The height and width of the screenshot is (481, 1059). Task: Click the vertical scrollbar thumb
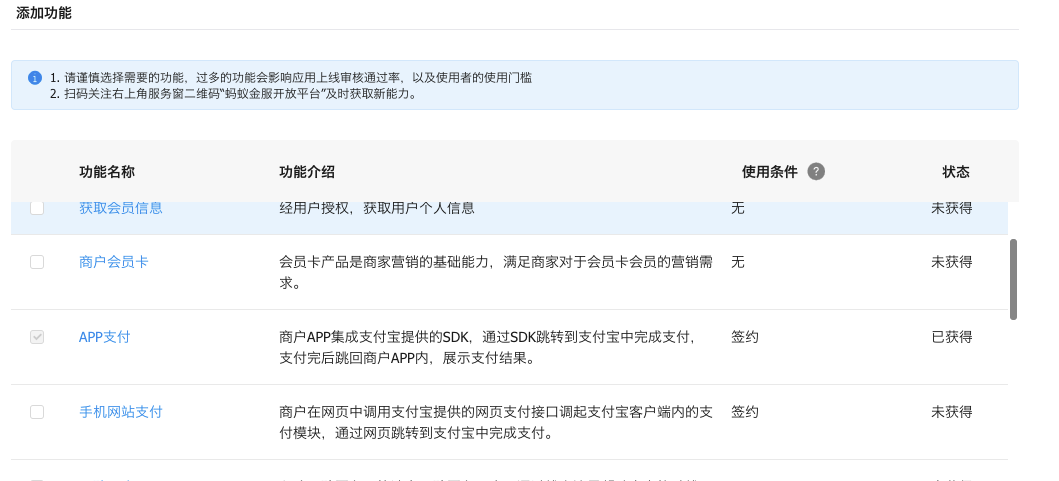click(1013, 279)
